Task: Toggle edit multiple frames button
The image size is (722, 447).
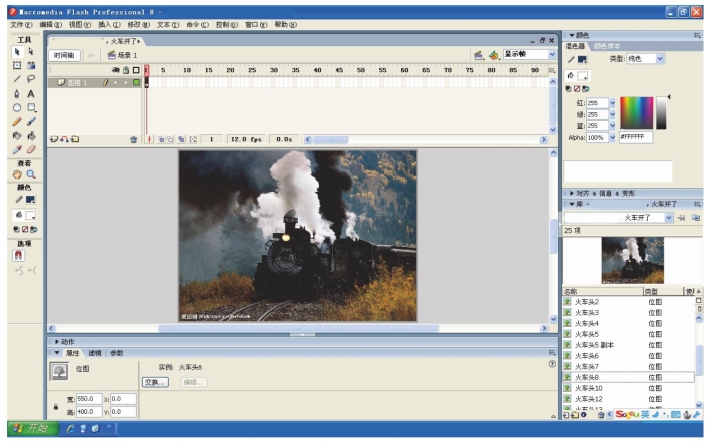Action: pos(181,139)
